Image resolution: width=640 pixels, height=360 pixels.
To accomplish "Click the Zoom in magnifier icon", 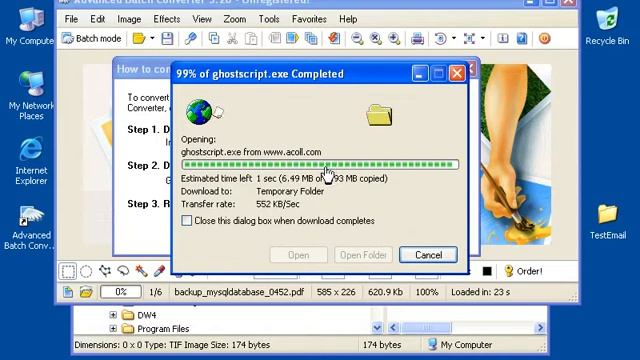I will coord(394,39).
